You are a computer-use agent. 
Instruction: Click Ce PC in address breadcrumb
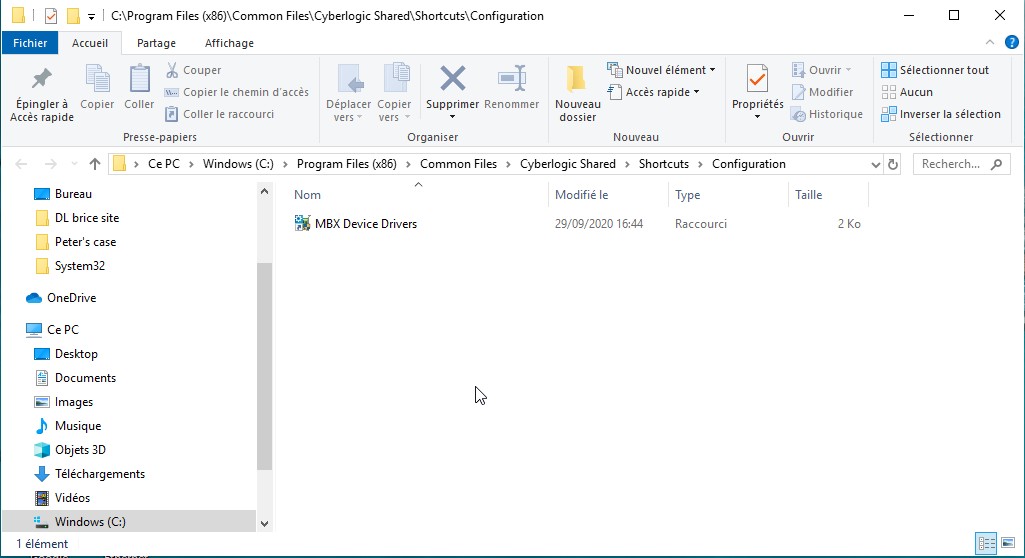click(163, 164)
